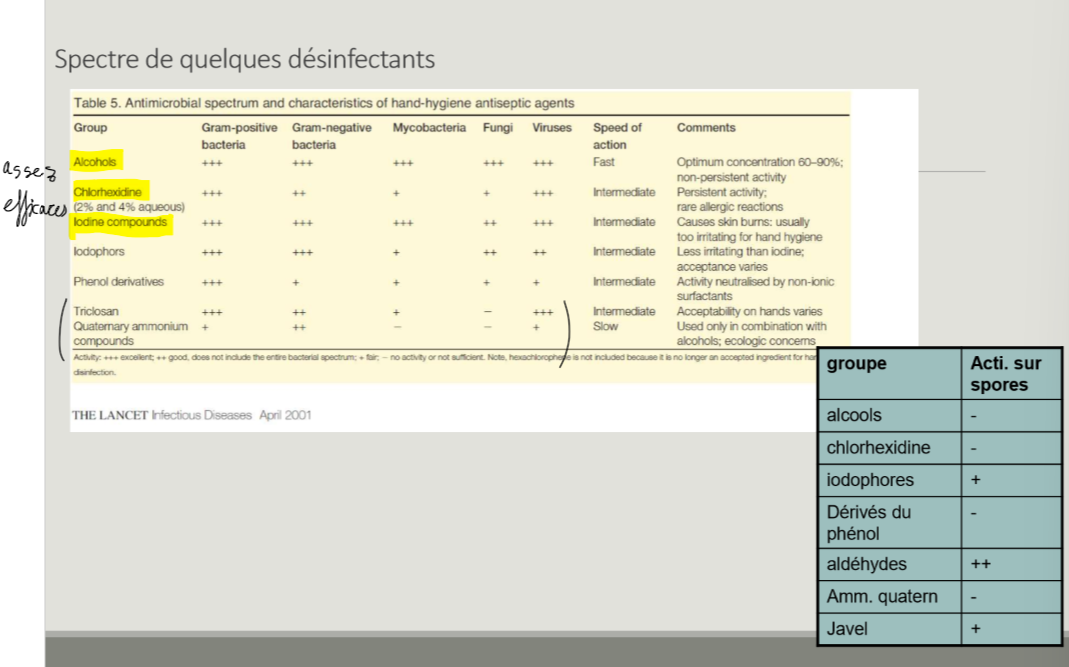Click the slide title "Spectre de quelques désinfectants"
The image size is (1069, 667).
(x=244, y=59)
